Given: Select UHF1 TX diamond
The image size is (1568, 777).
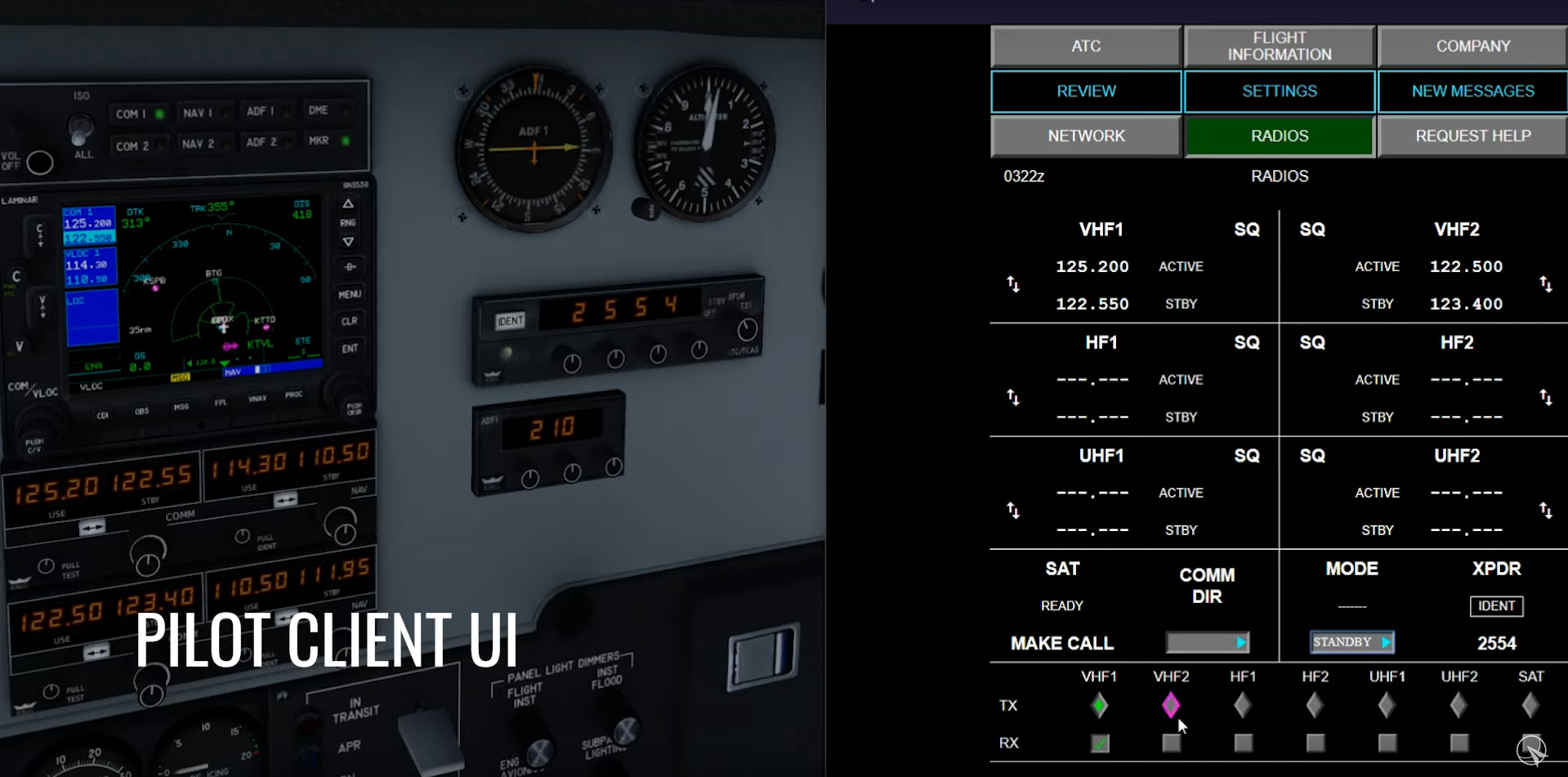Looking at the screenshot, I should point(1387,705).
